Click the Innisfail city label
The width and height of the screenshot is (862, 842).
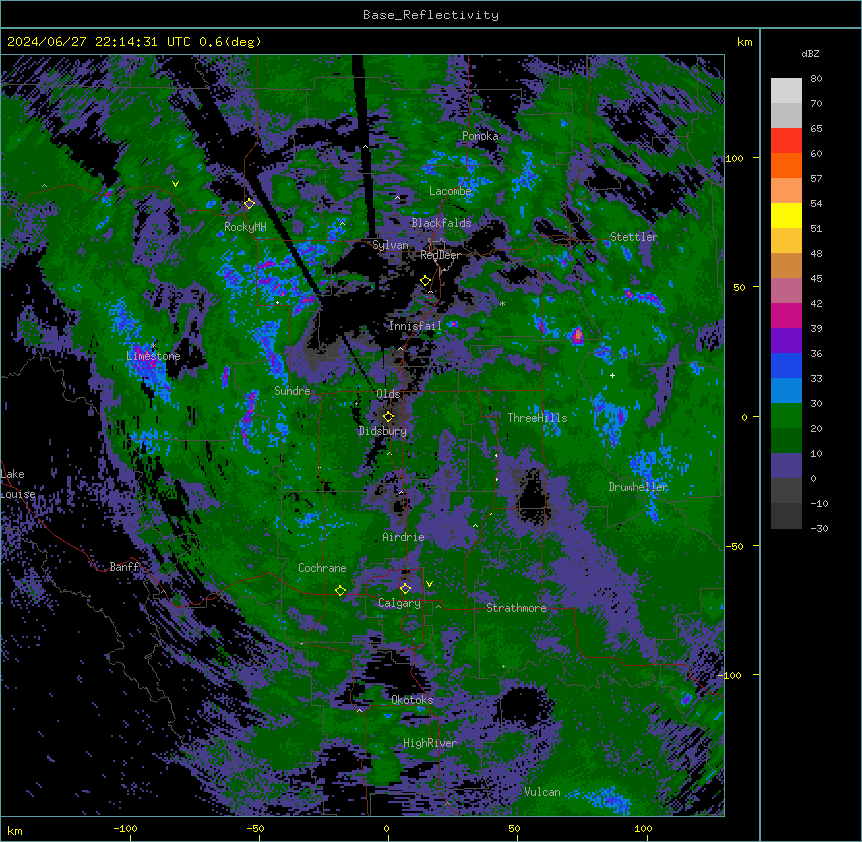pyautogui.click(x=415, y=326)
